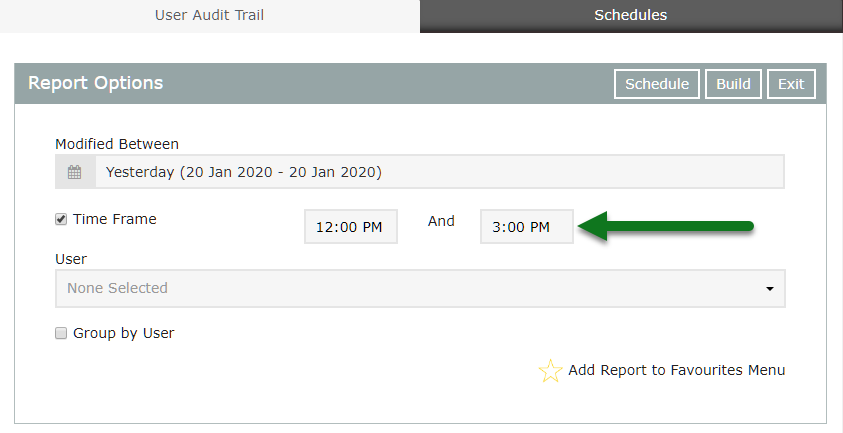
Task: Click the calendar icon beside Modified Between
Action: 75,172
